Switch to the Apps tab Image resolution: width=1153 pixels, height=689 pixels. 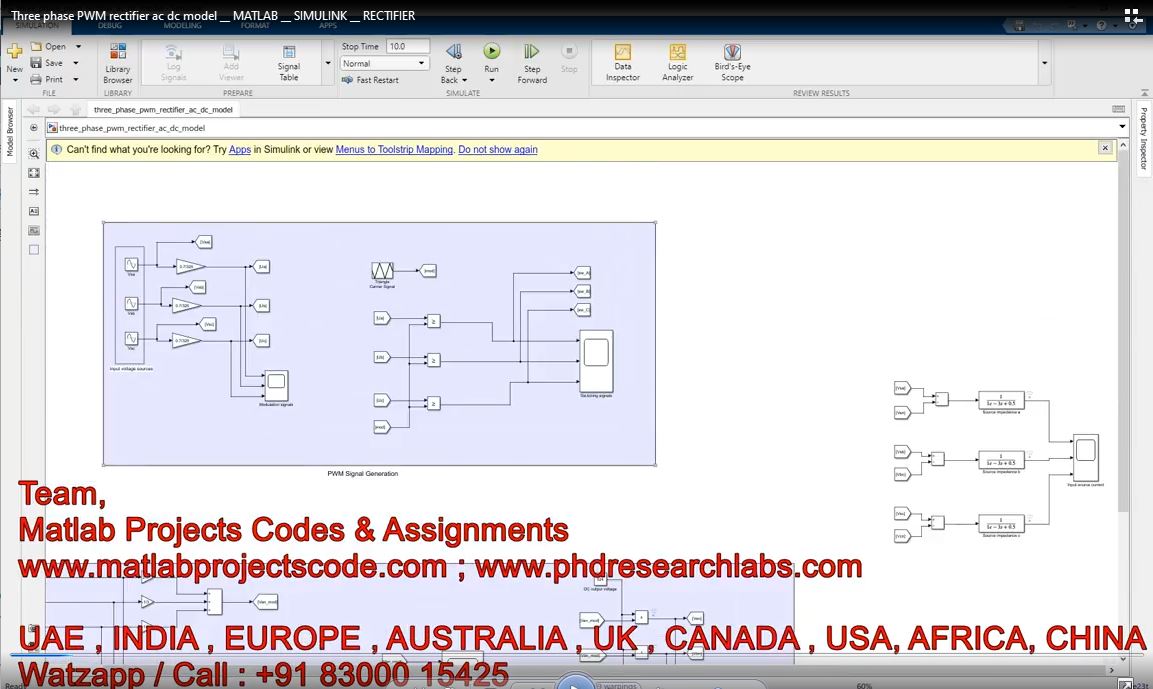(327, 25)
